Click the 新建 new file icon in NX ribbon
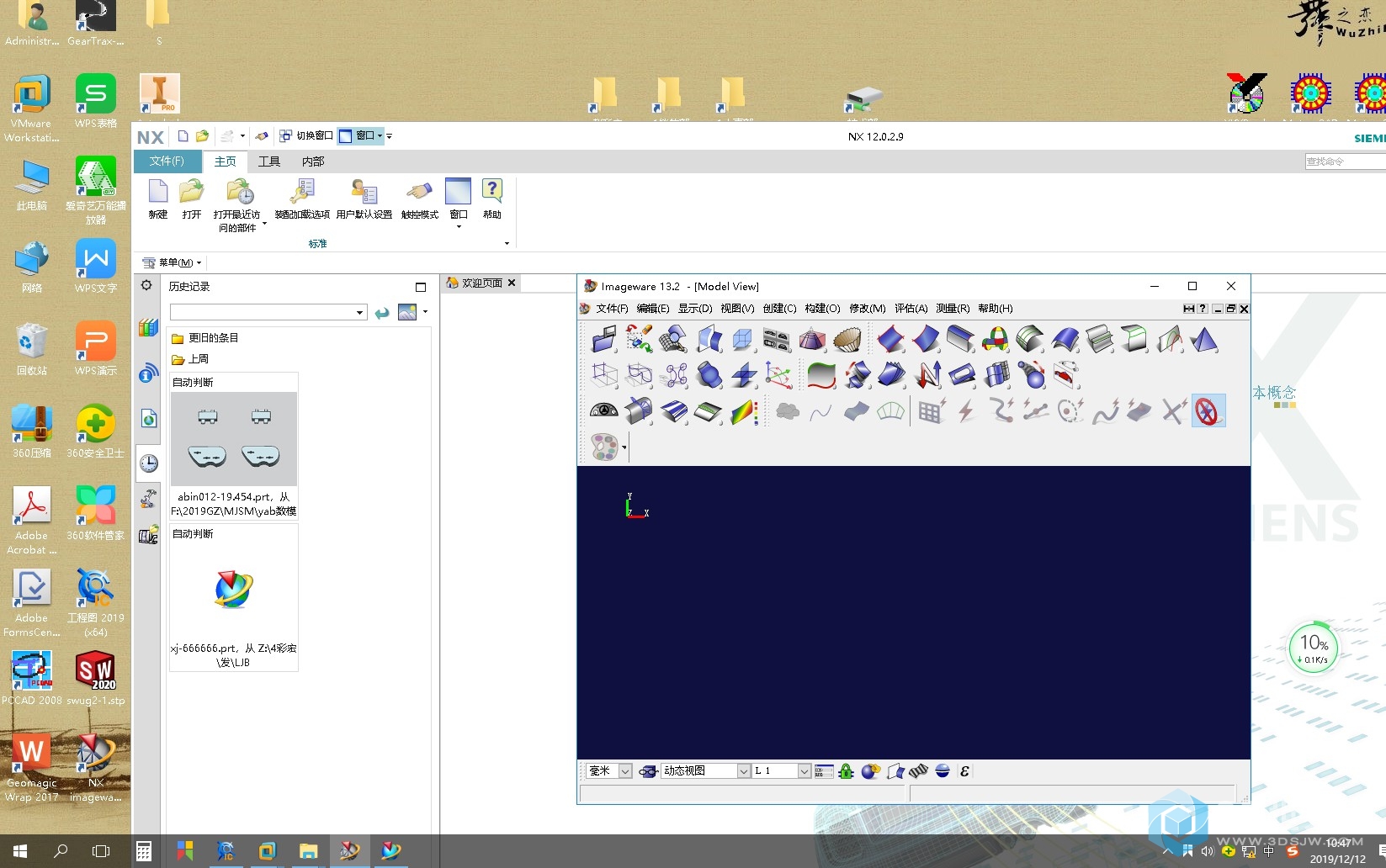 (x=158, y=199)
